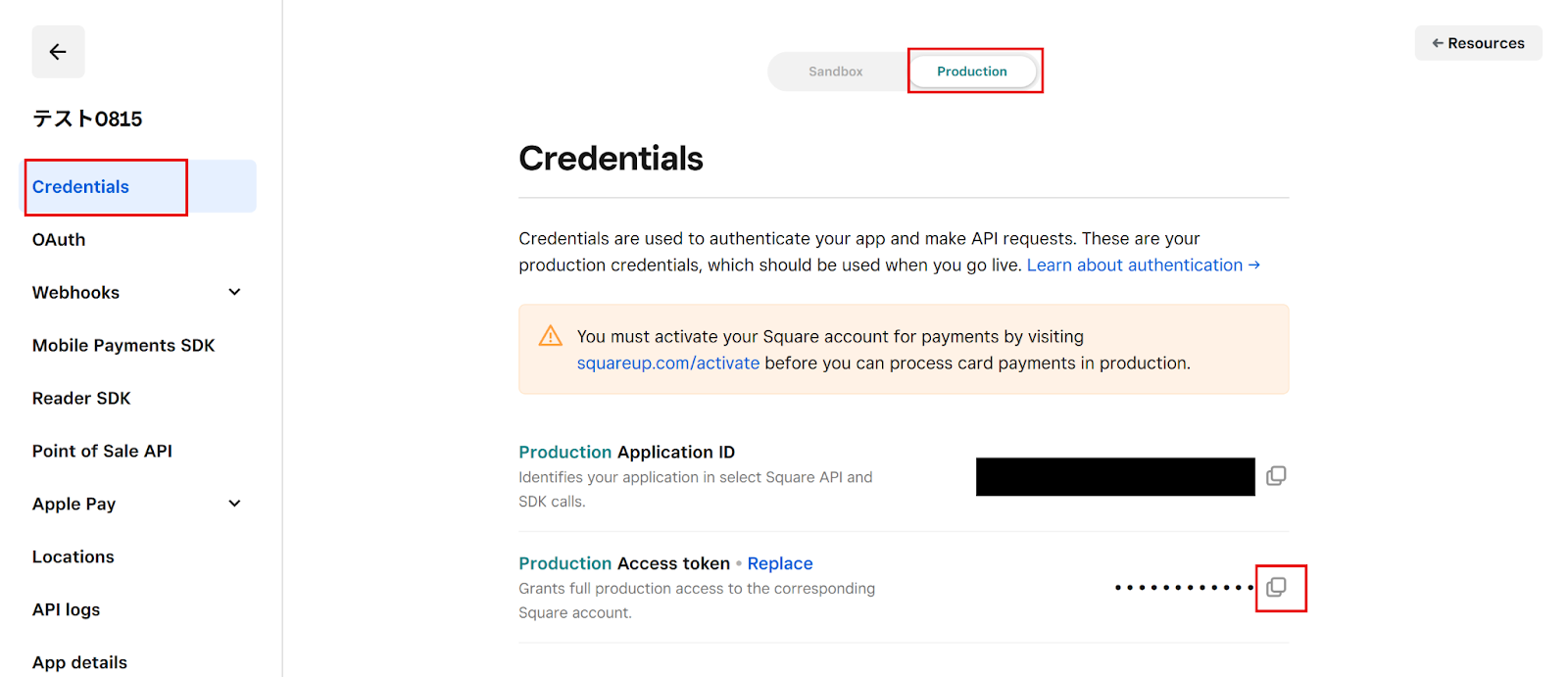The image size is (1568, 677).
Task: Switch to Sandbox mode
Action: pyautogui.click(x=836, y=72)
